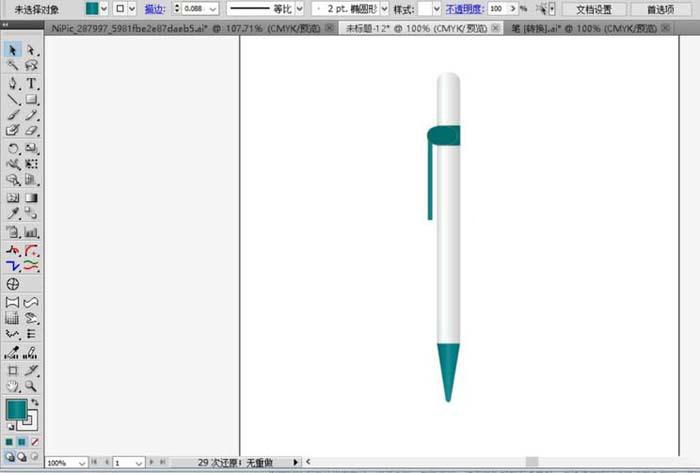
Task: Select the Slice tool
Action: tap(31, 370)
